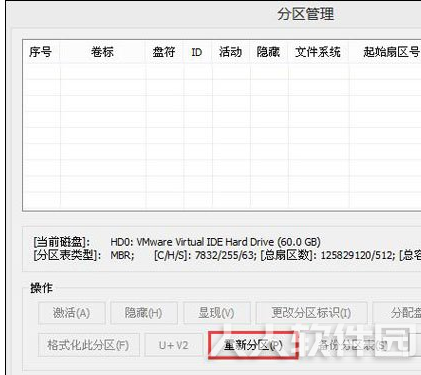The height and width of the screenshot is (375, 421).
Task: Click the 重新分区(P) button
Action: pyautogui.click(x=253, y=345)
